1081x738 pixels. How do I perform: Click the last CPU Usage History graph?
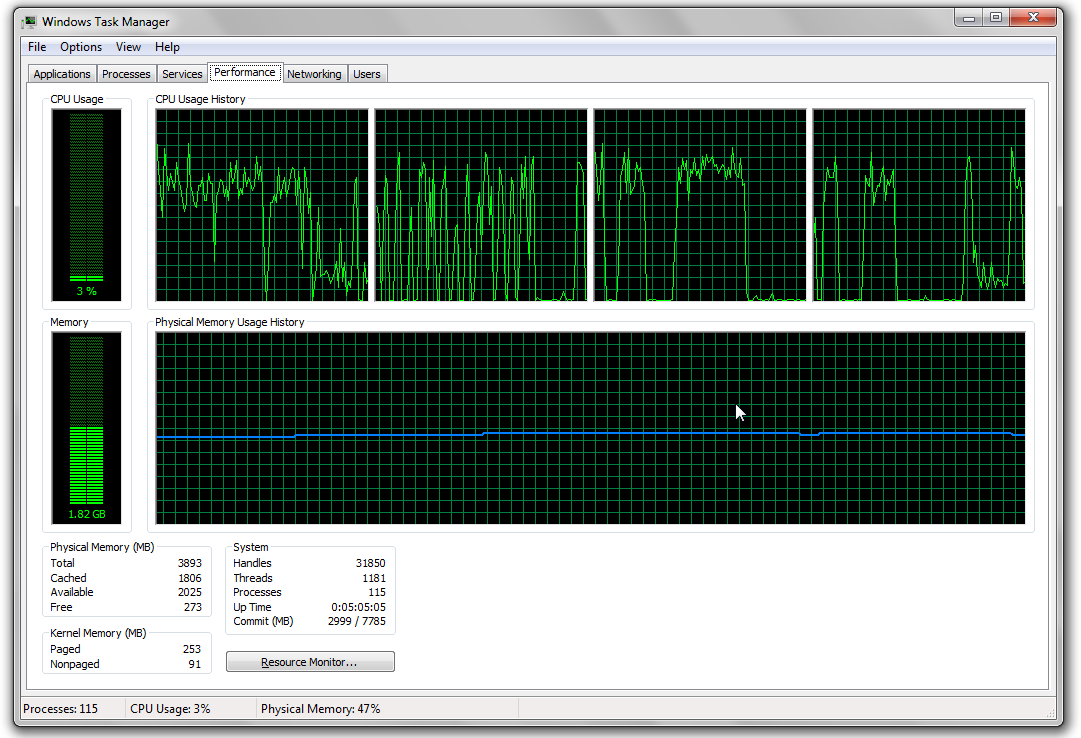[919, 205]
